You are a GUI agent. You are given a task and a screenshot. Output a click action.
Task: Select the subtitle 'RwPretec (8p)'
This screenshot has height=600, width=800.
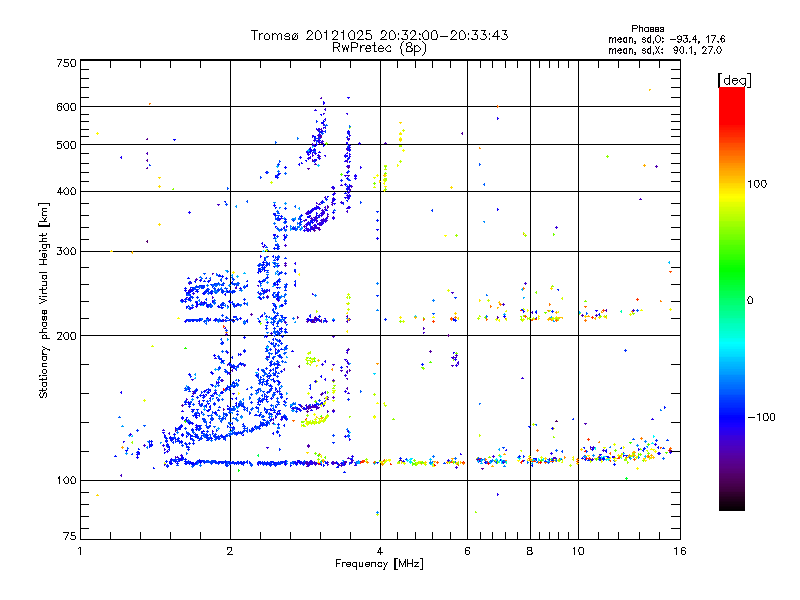pyautogui.click(x=379, y=48)
